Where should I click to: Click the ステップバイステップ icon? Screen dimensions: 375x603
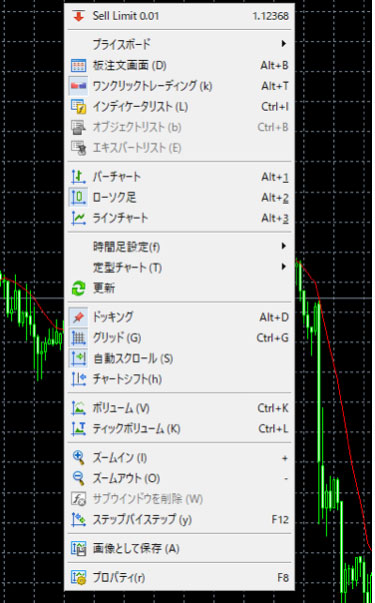pos(78,520)
